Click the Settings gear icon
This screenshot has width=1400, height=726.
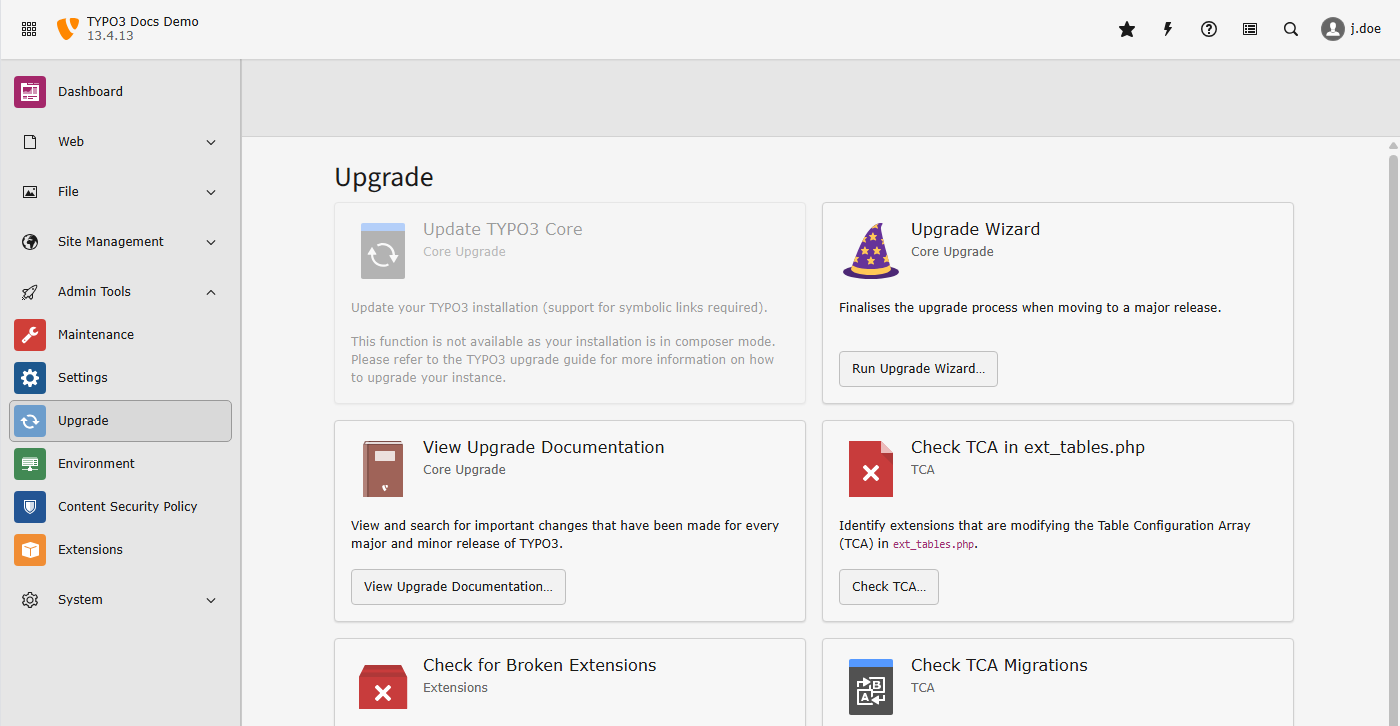click(30, 378)
